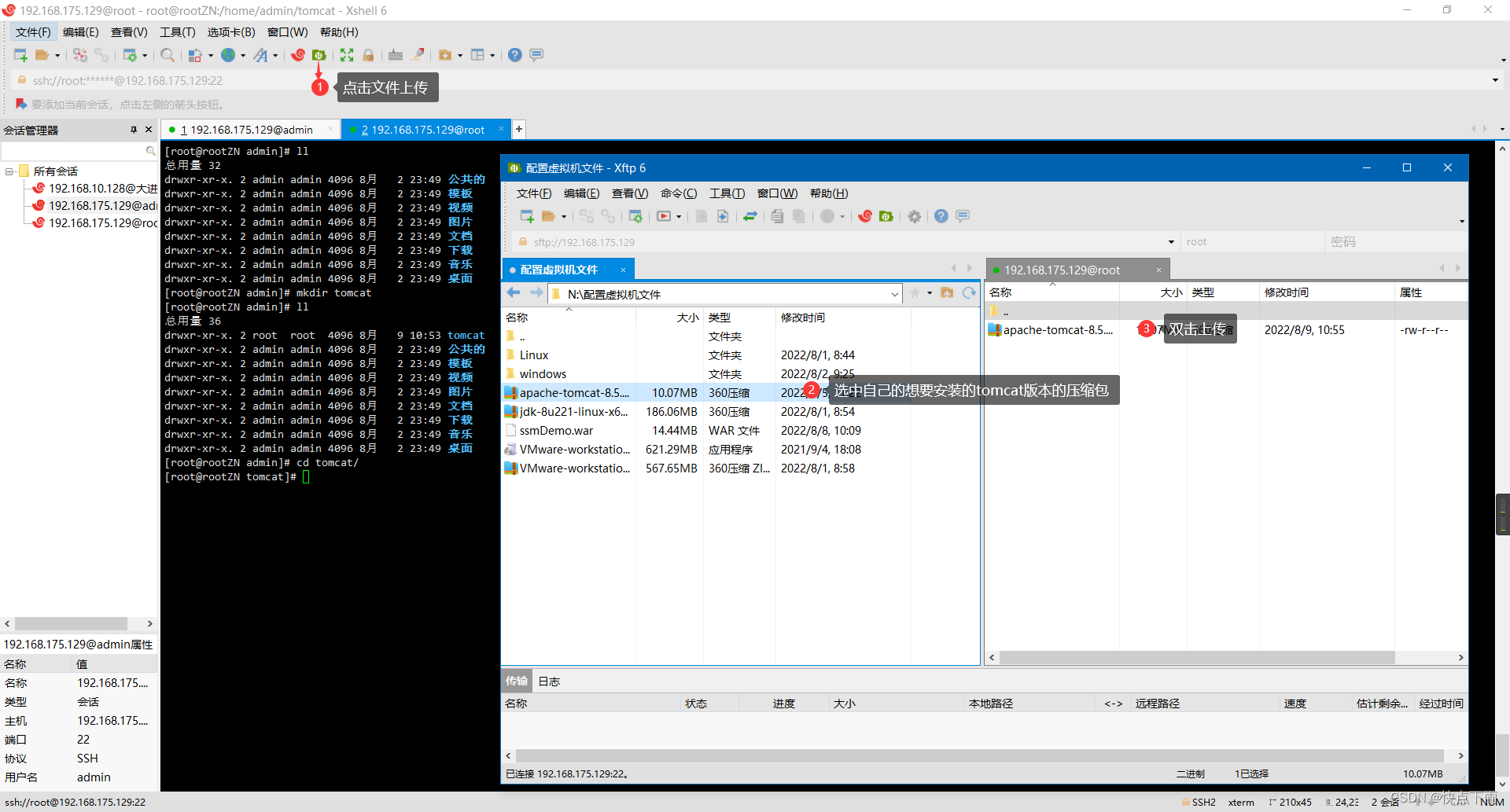Open session Properties from Xshell's toolbar

point(130,55)
